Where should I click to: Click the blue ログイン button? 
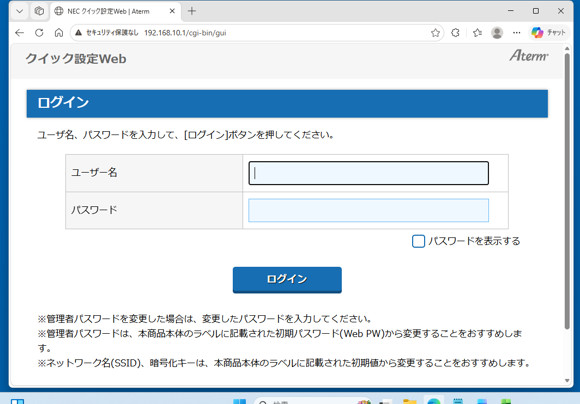click(287, 280)
